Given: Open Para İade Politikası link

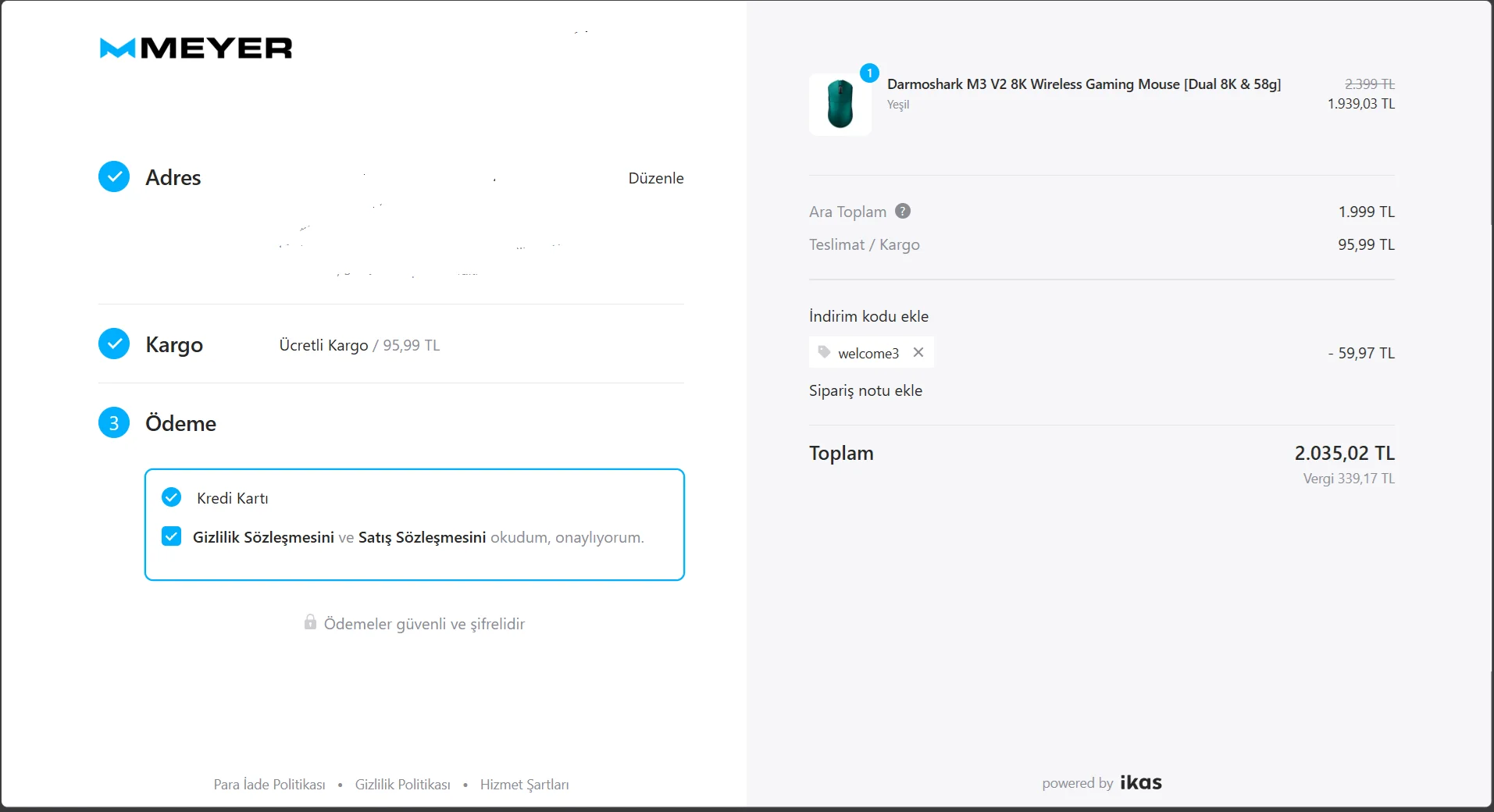Looking at the screenshot, I should 269,785.
